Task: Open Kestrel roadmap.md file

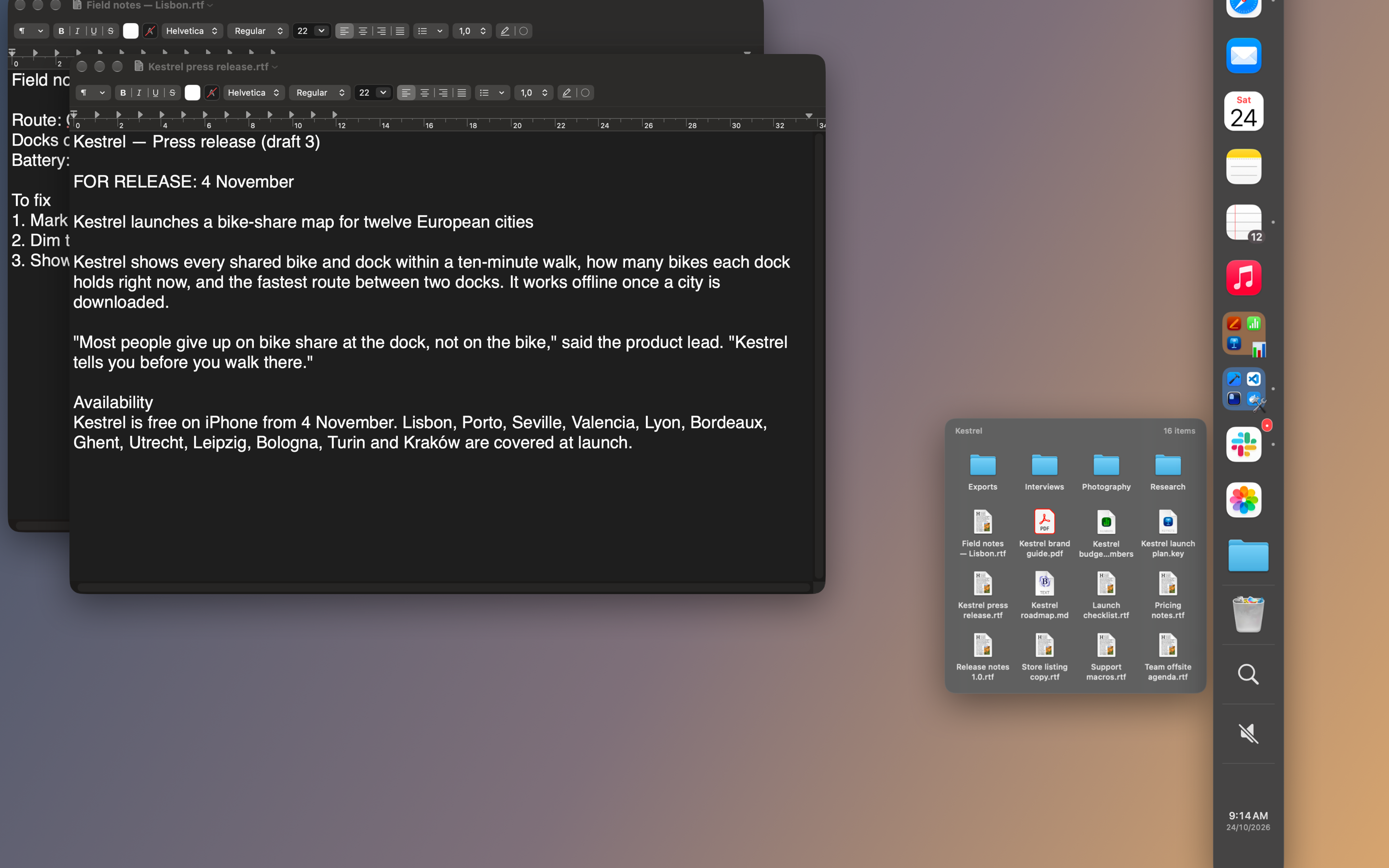Action: pyautogui.click(x=1044, y=595)
